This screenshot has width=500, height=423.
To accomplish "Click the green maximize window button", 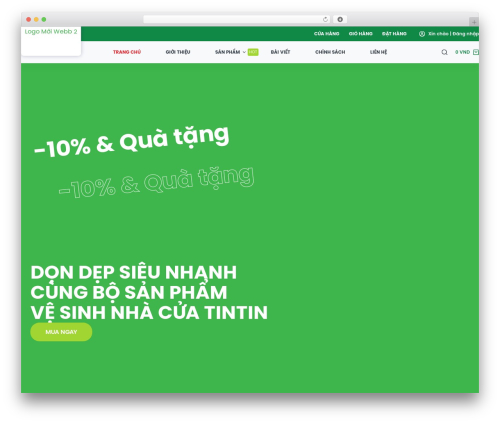I will pyautogui.click(x=44, y=19).
